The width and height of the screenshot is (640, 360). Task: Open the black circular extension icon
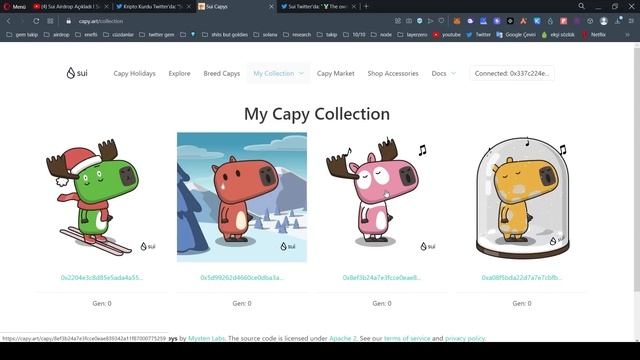click(510, 21)
